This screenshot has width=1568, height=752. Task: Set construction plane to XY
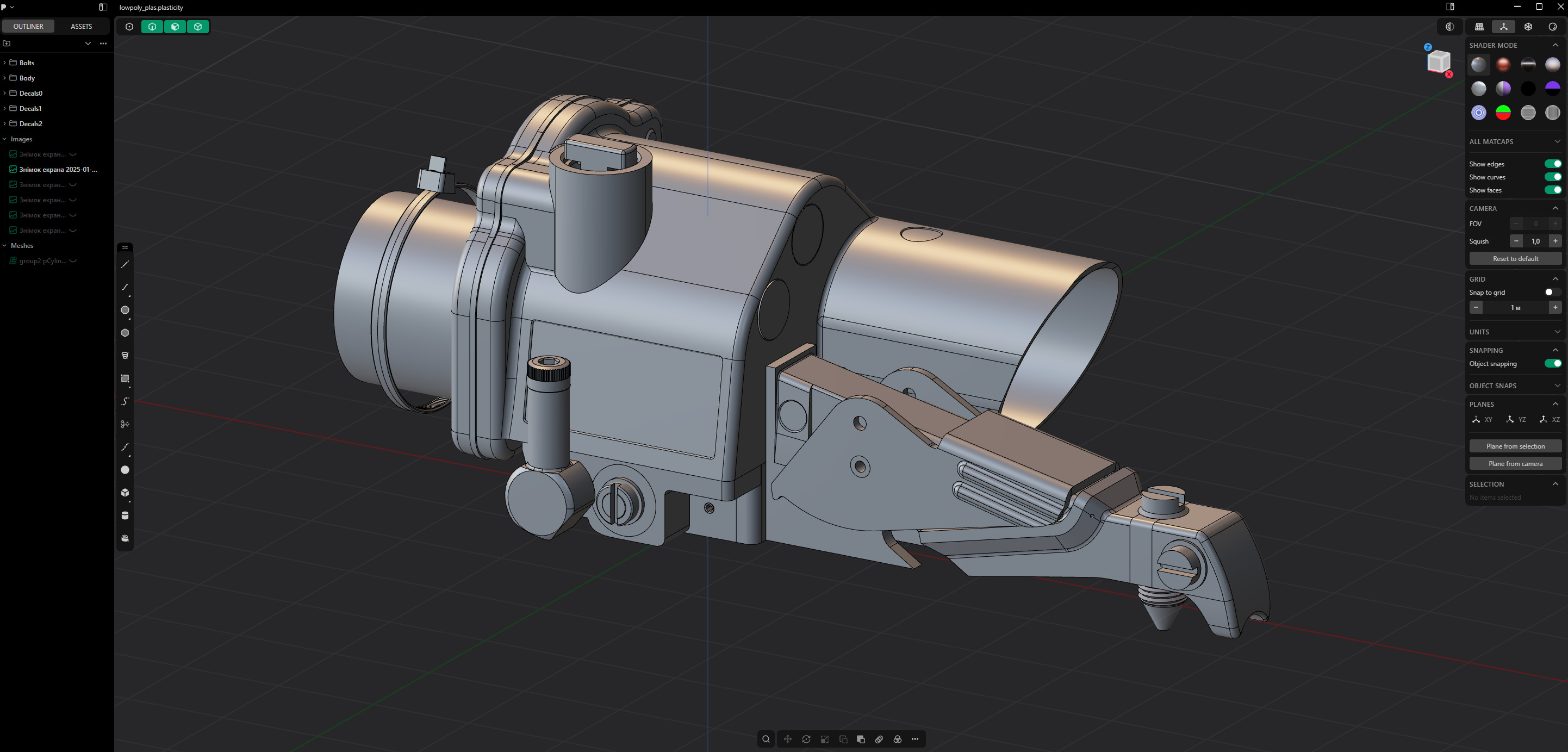coord(1482,420)
